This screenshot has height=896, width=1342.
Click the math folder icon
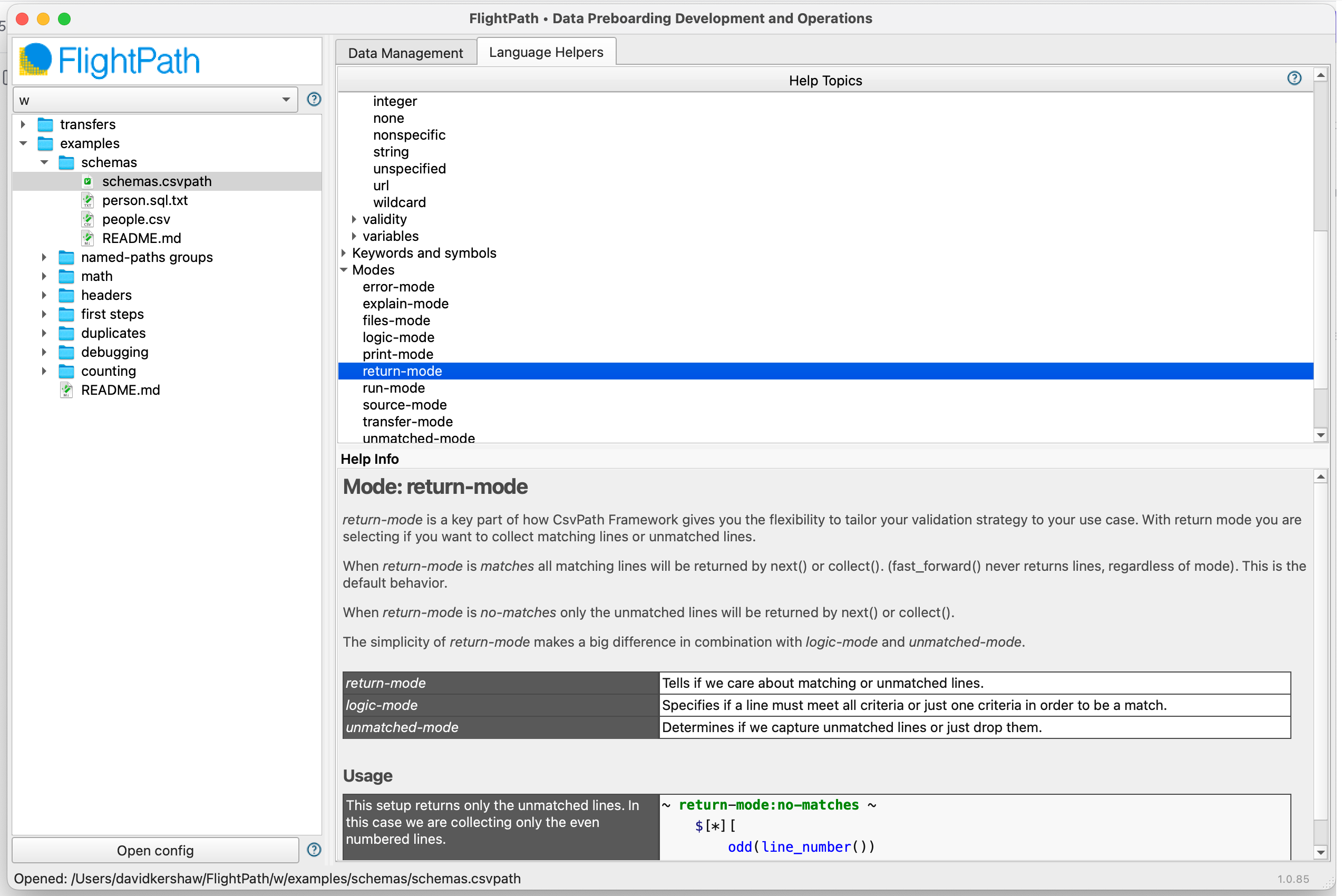click(x=67, y=277)
